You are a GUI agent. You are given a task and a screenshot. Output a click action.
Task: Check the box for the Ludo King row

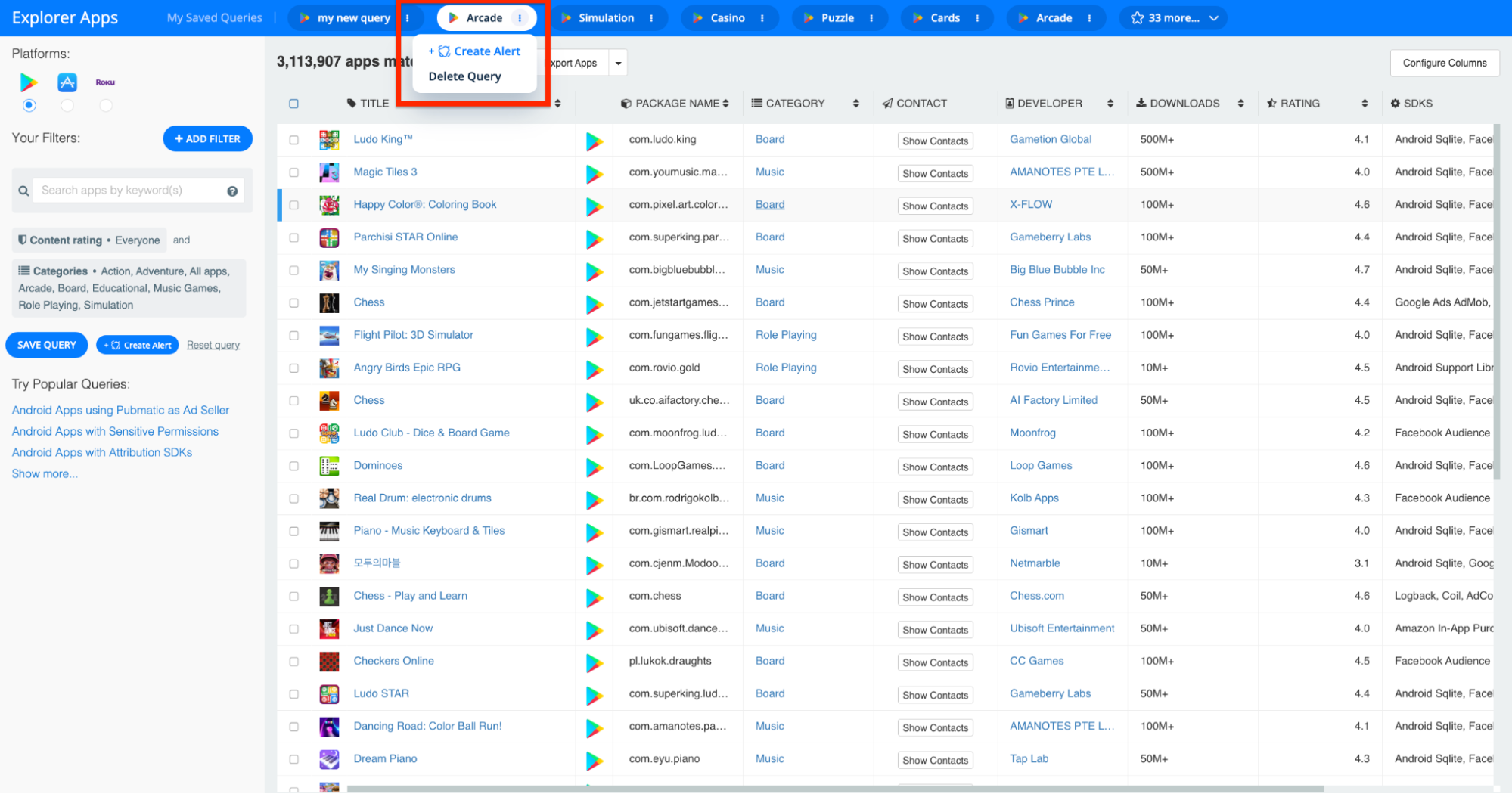293,140
